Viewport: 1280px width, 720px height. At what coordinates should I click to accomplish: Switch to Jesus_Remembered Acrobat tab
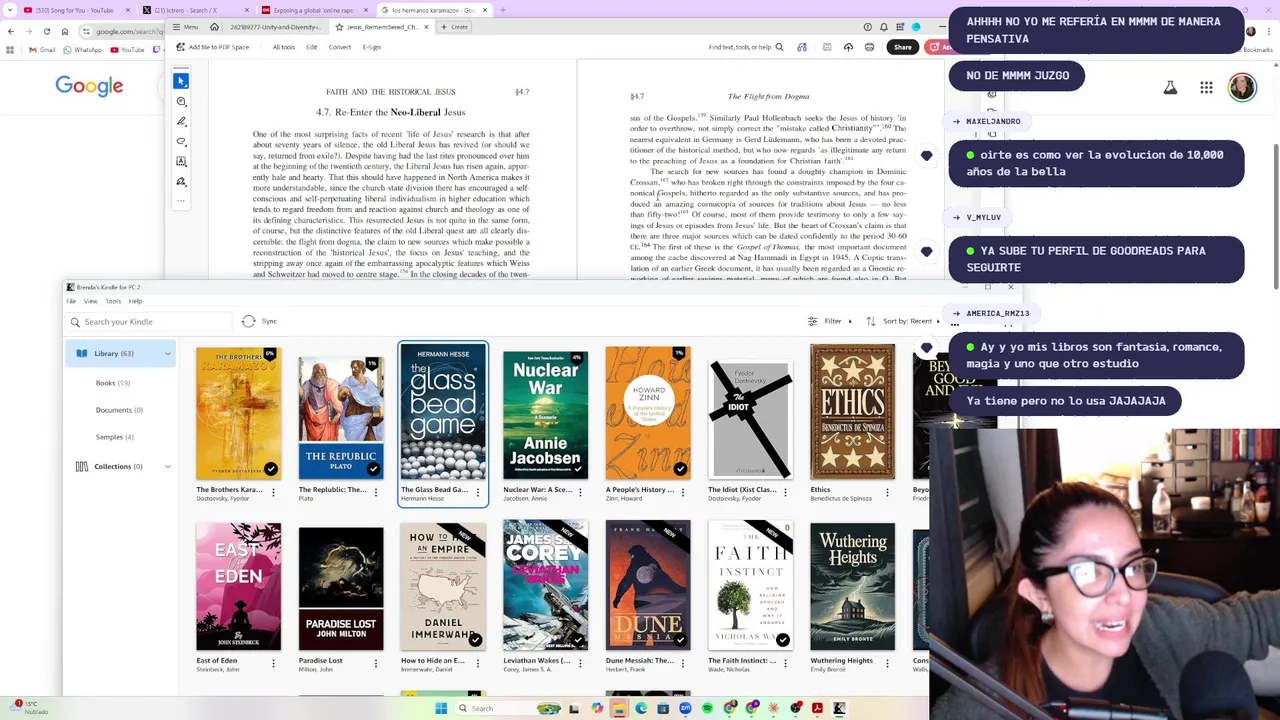(381, 27)
